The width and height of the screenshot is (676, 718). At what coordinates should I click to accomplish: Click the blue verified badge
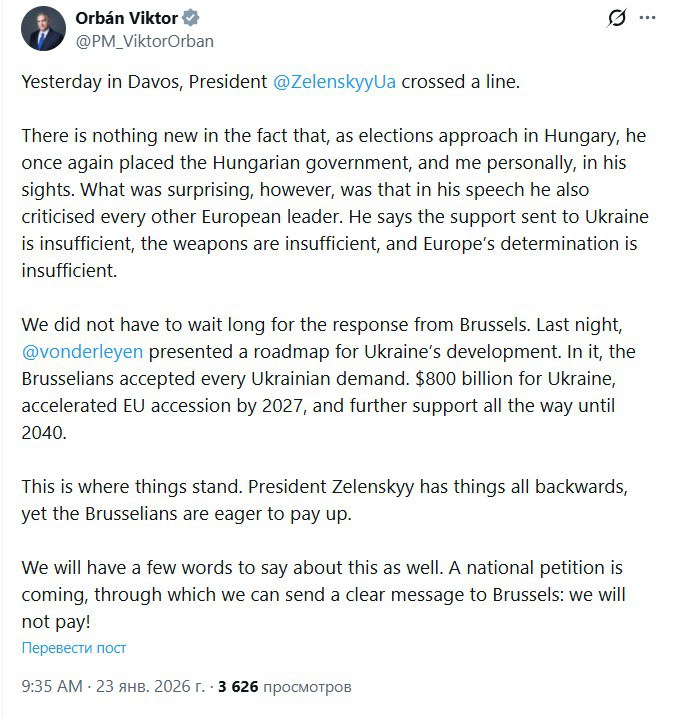point(190,18)
